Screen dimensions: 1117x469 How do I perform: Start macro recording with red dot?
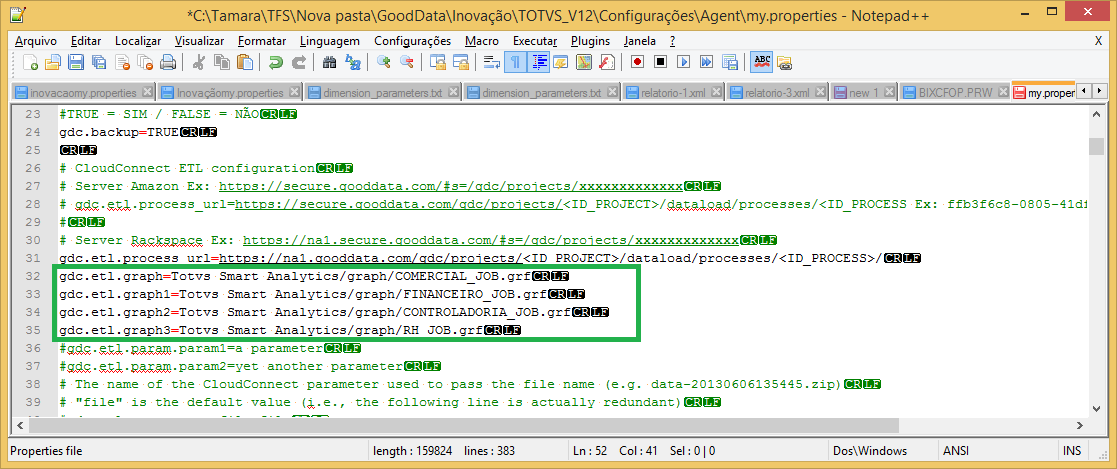pyautogui.click(x=637, y=62)
